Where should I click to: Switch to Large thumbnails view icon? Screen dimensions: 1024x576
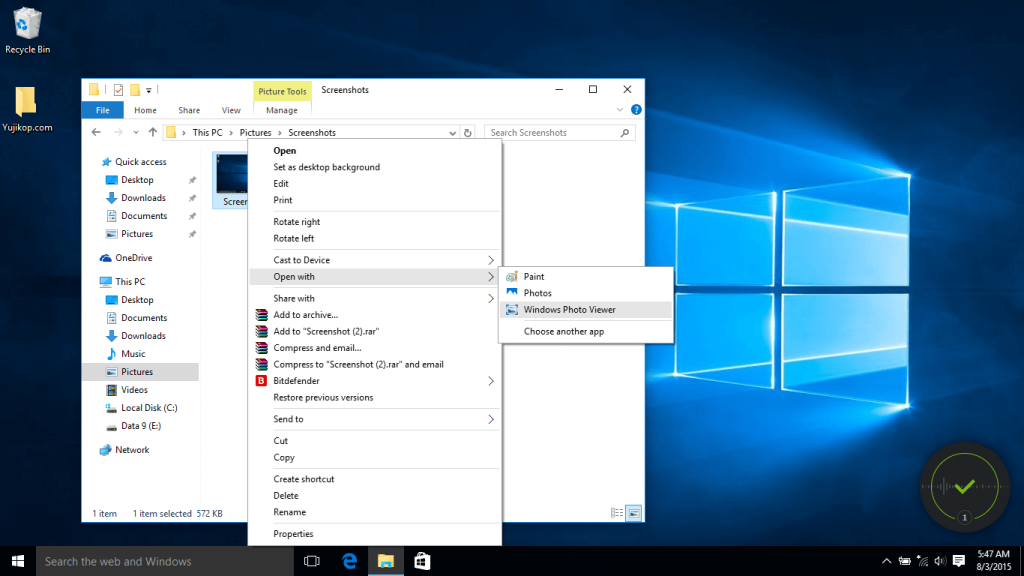coord(633,513)
